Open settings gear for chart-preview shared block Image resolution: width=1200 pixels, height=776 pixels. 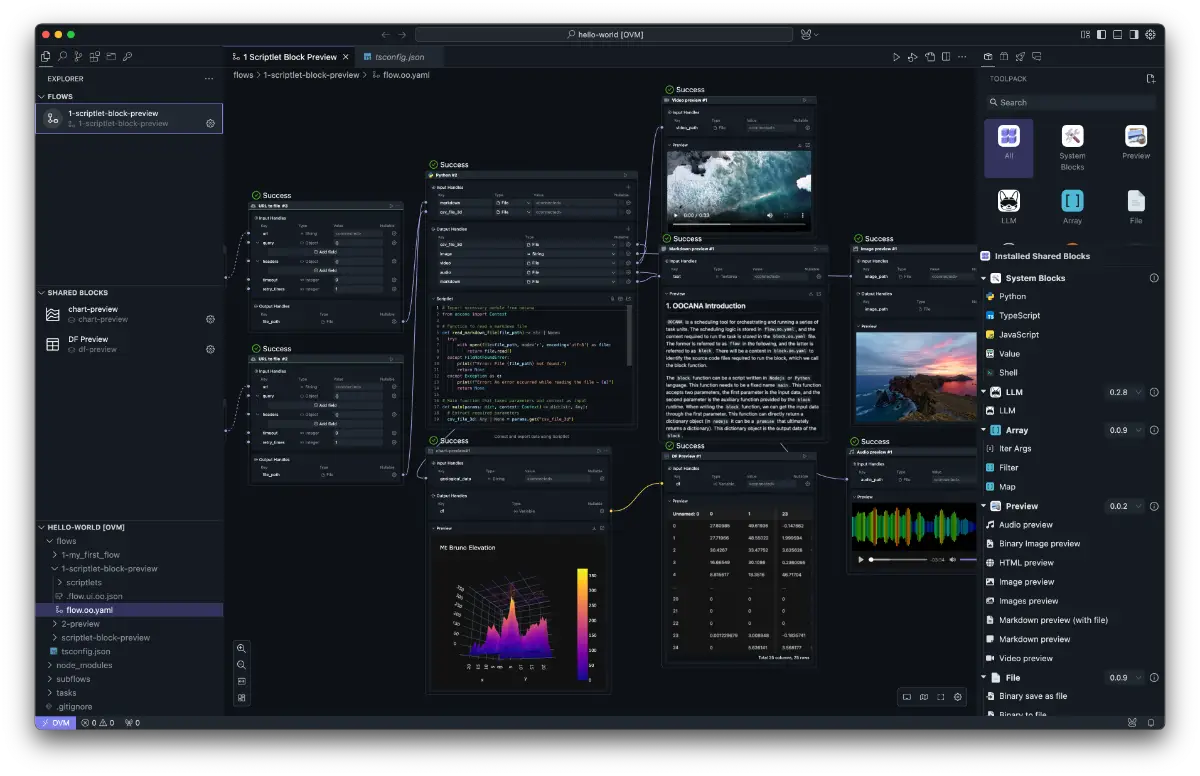pyautogui.click(x=210, y=319)
